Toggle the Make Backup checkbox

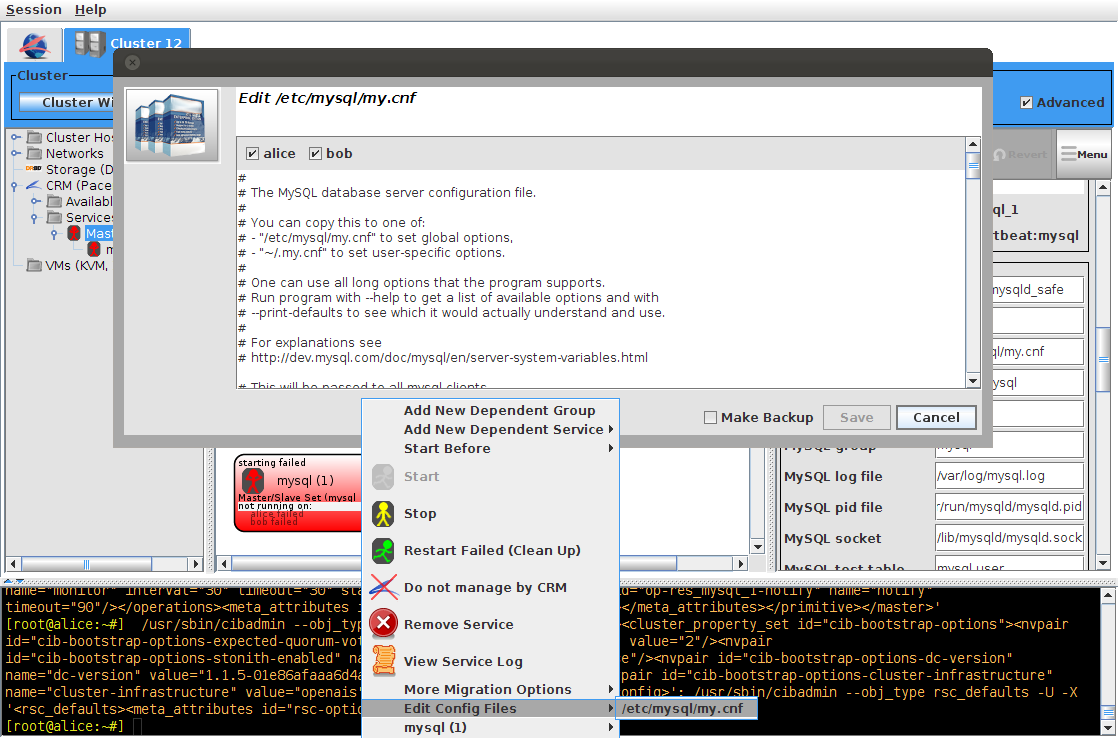[x=712, y=417]
